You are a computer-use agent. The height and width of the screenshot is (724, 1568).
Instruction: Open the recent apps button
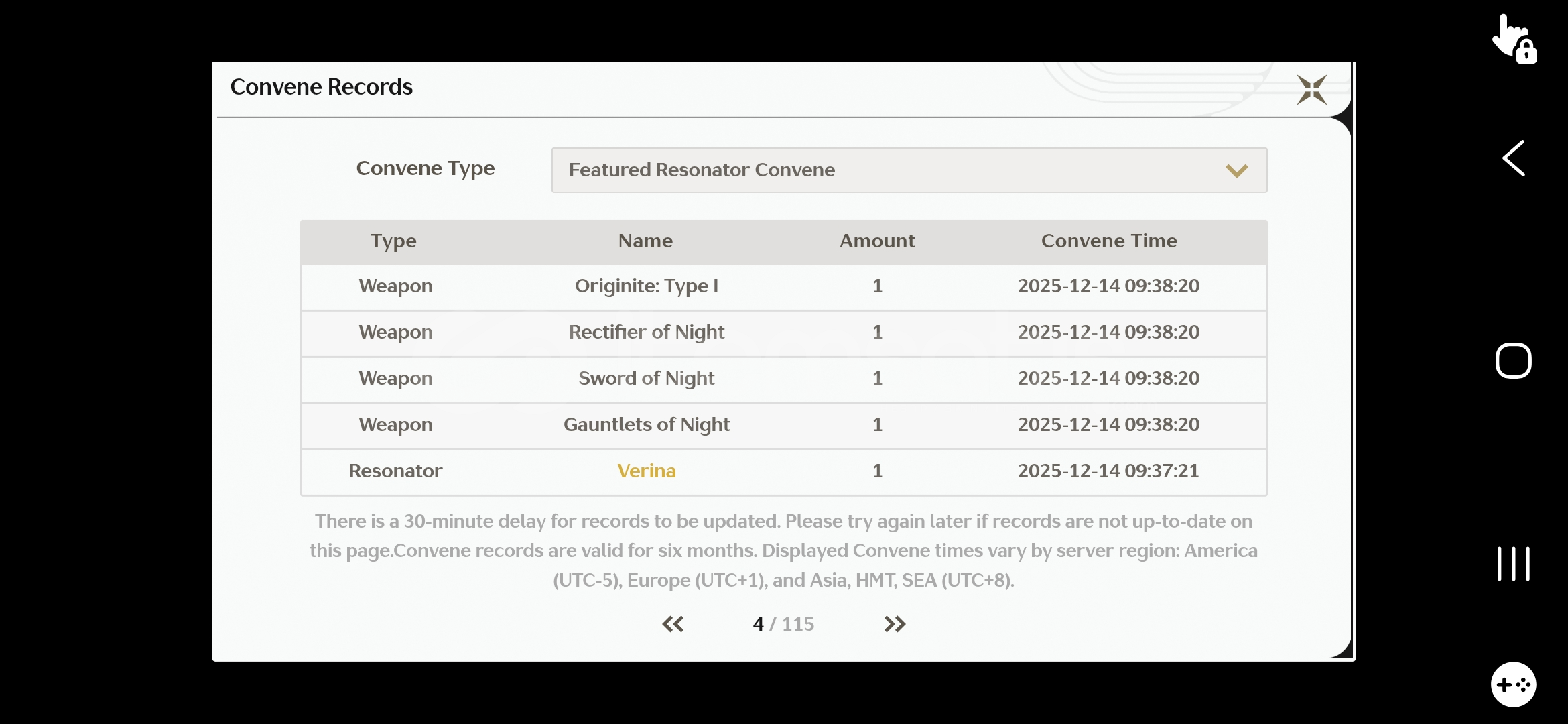click(x=1514, y=563)
